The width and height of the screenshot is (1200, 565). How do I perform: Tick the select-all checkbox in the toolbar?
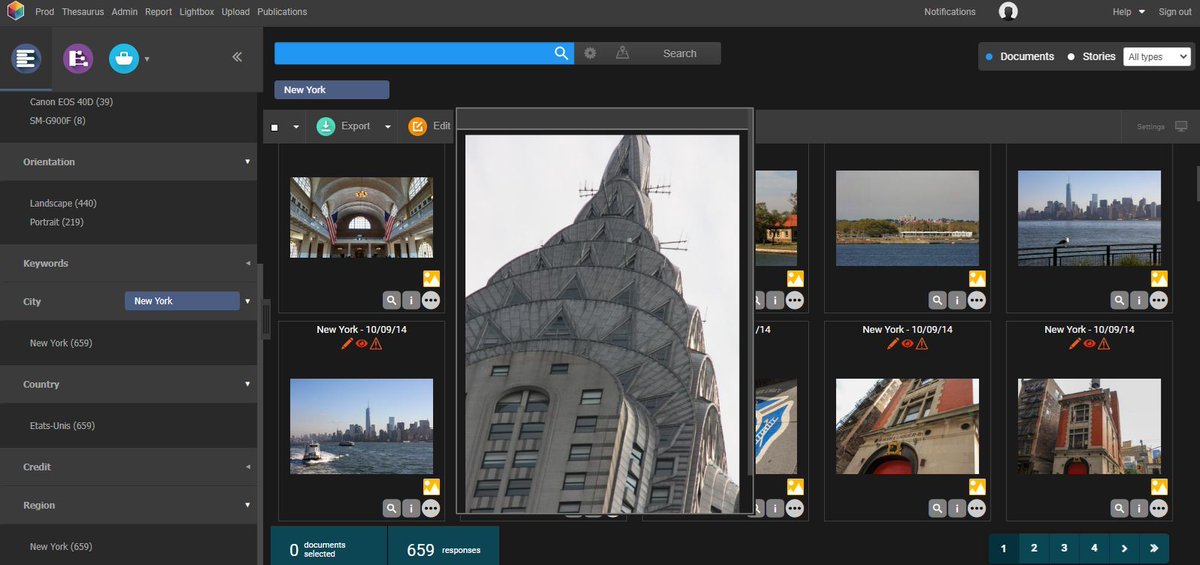pyautogui.click(x=275, y=127)
